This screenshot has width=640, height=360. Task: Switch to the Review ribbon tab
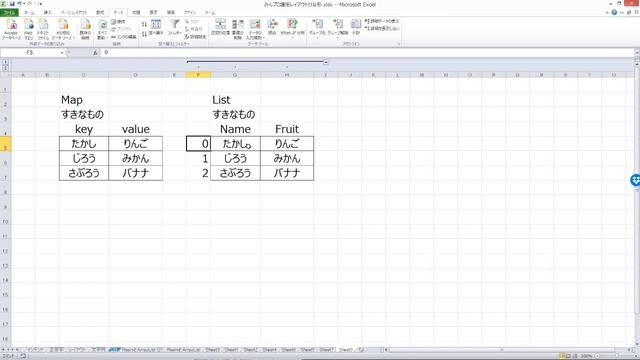pos(136,13)
